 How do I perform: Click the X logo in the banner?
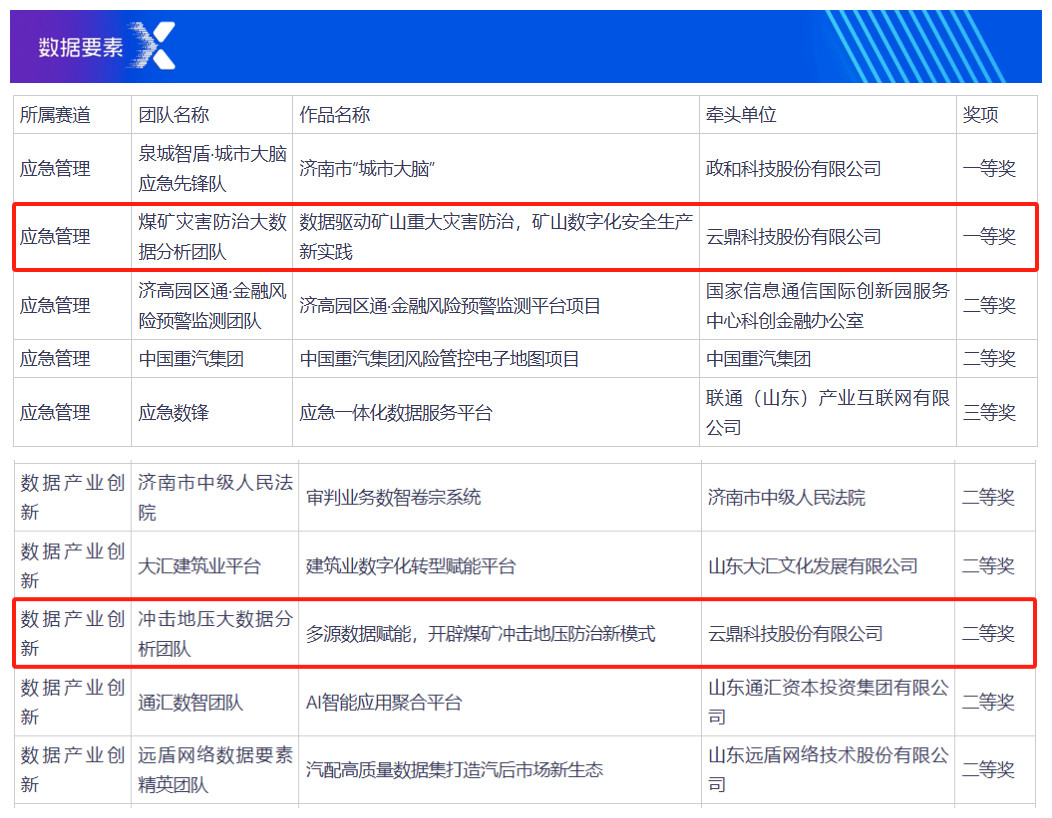pyautogui.click(x=153, y=46)
